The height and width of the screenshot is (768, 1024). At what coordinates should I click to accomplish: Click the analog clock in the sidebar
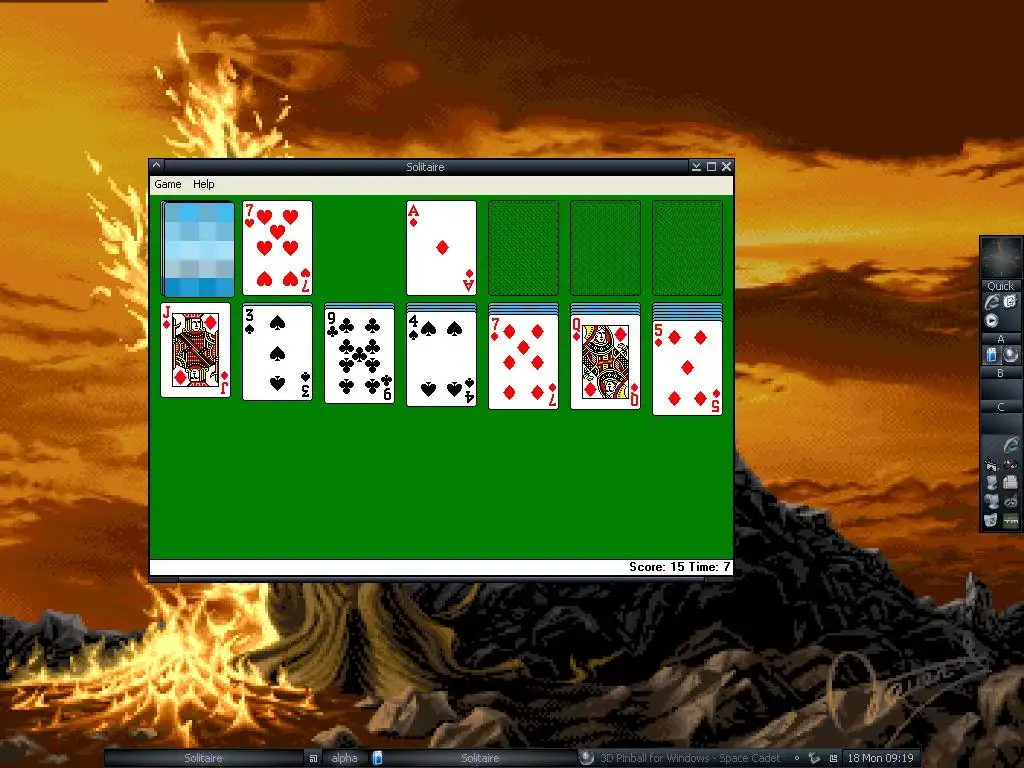point(1000,257)
